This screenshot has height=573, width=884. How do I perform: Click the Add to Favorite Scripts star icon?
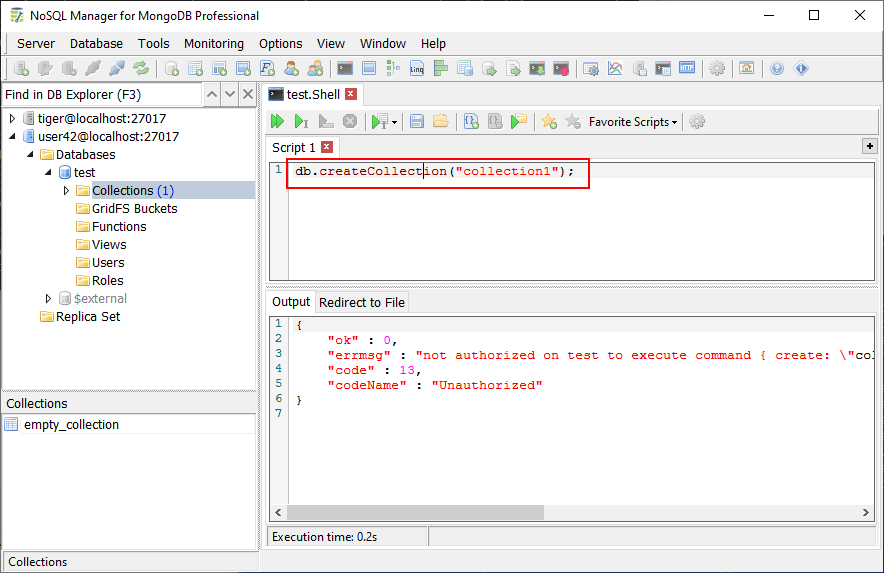[549, 121]
